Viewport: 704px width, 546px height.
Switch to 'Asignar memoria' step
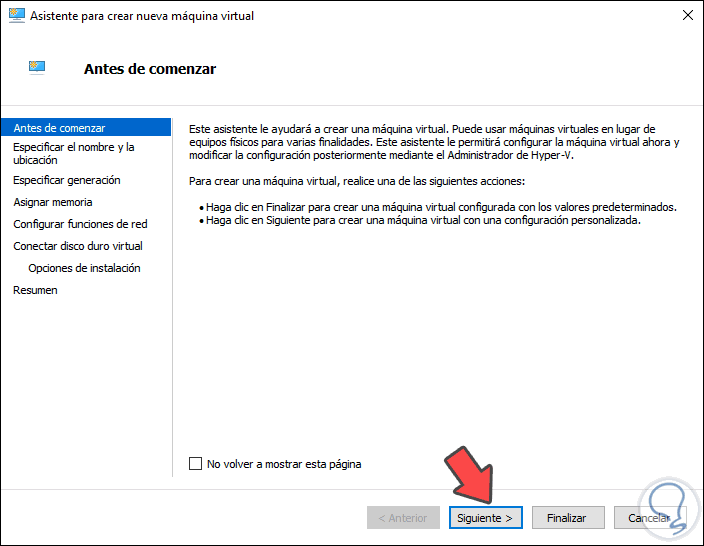[52, 202]
